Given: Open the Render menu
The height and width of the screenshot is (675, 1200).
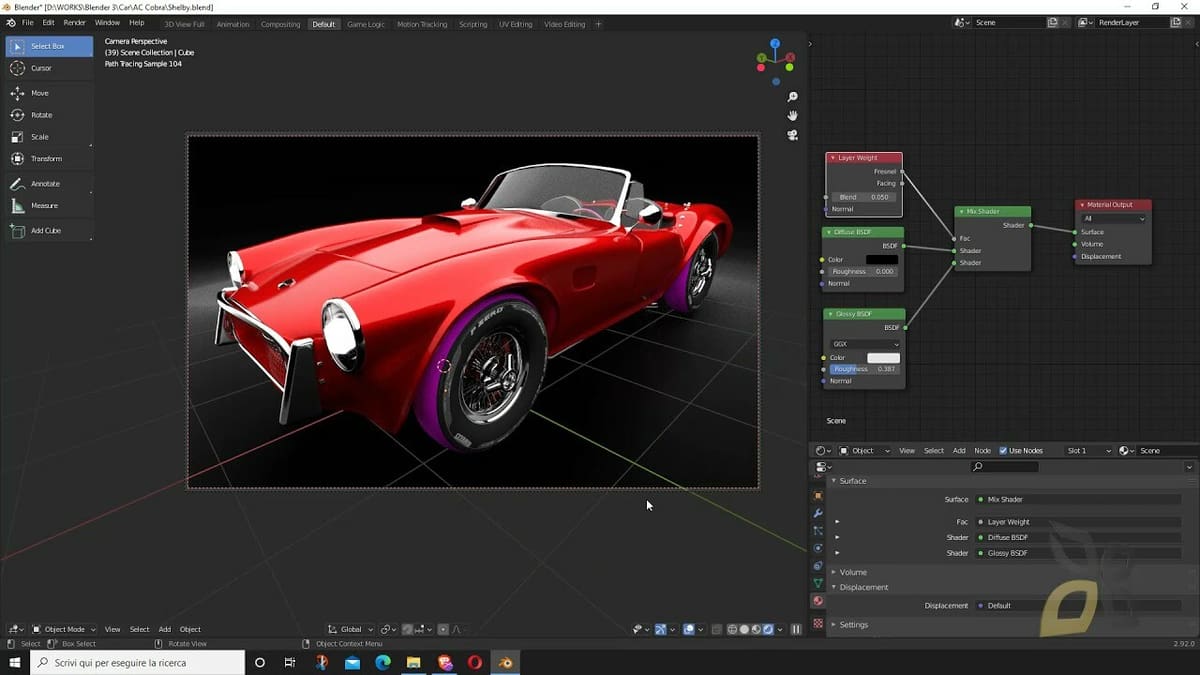Looking at the screenshot, I should [x=75, y=23].
